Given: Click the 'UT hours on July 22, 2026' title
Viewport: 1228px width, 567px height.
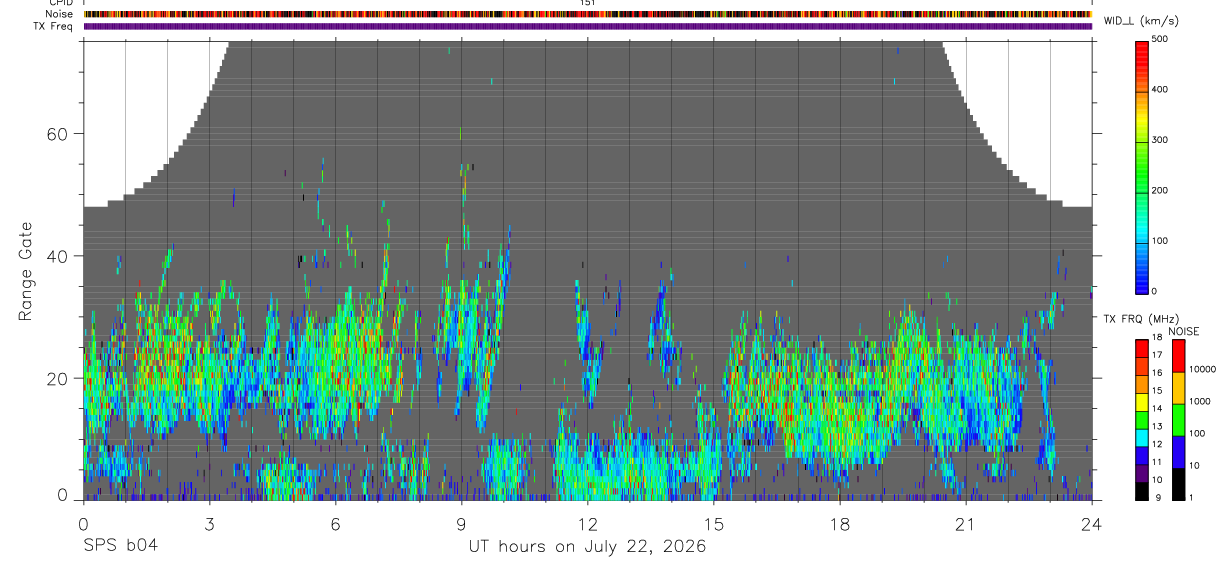Looking at the screenshot, I should coord(588,547).
